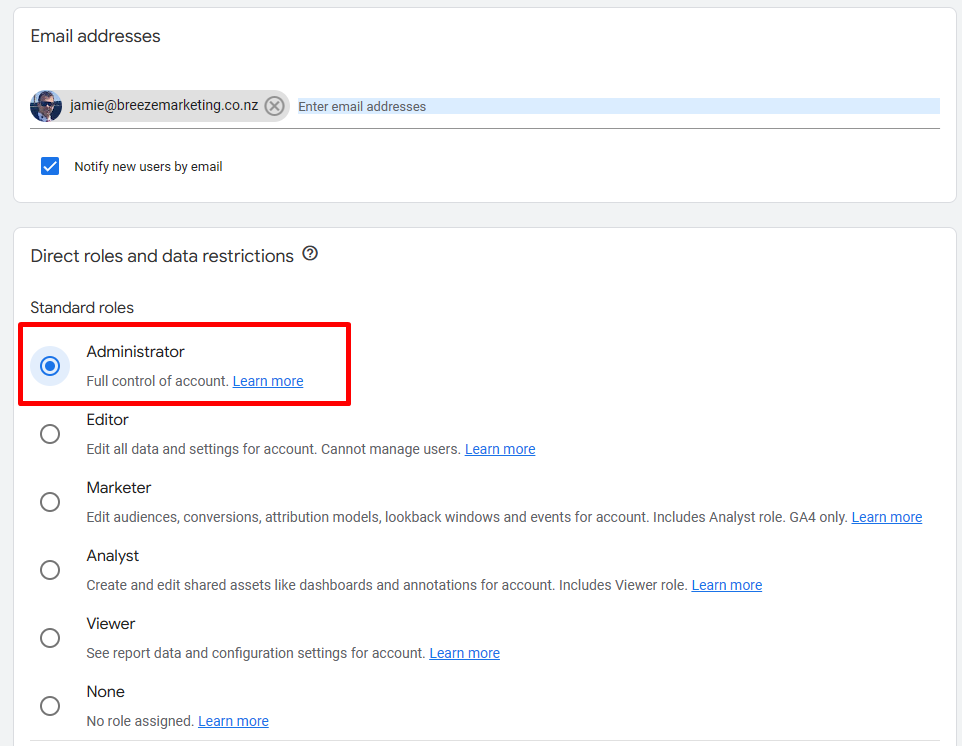Open Learn more link for Analyst role
This screenshot has height=746, width=962.
(727, 585)
